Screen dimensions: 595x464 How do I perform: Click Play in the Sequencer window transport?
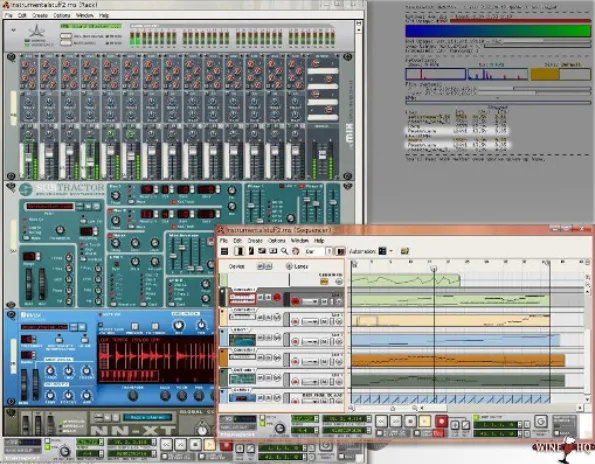[x=425, y=421]
